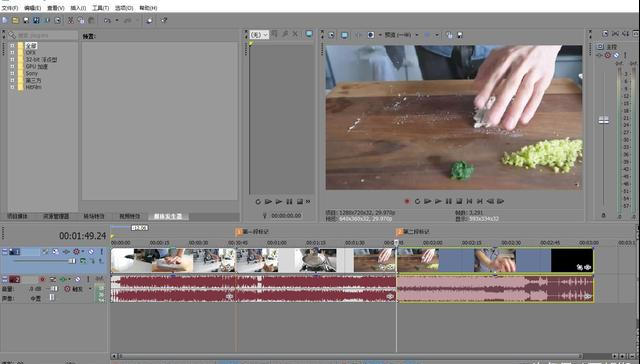This screenshot has width=641, height=364.
Task: Click the open project folder icon
Action: (15, 20)
